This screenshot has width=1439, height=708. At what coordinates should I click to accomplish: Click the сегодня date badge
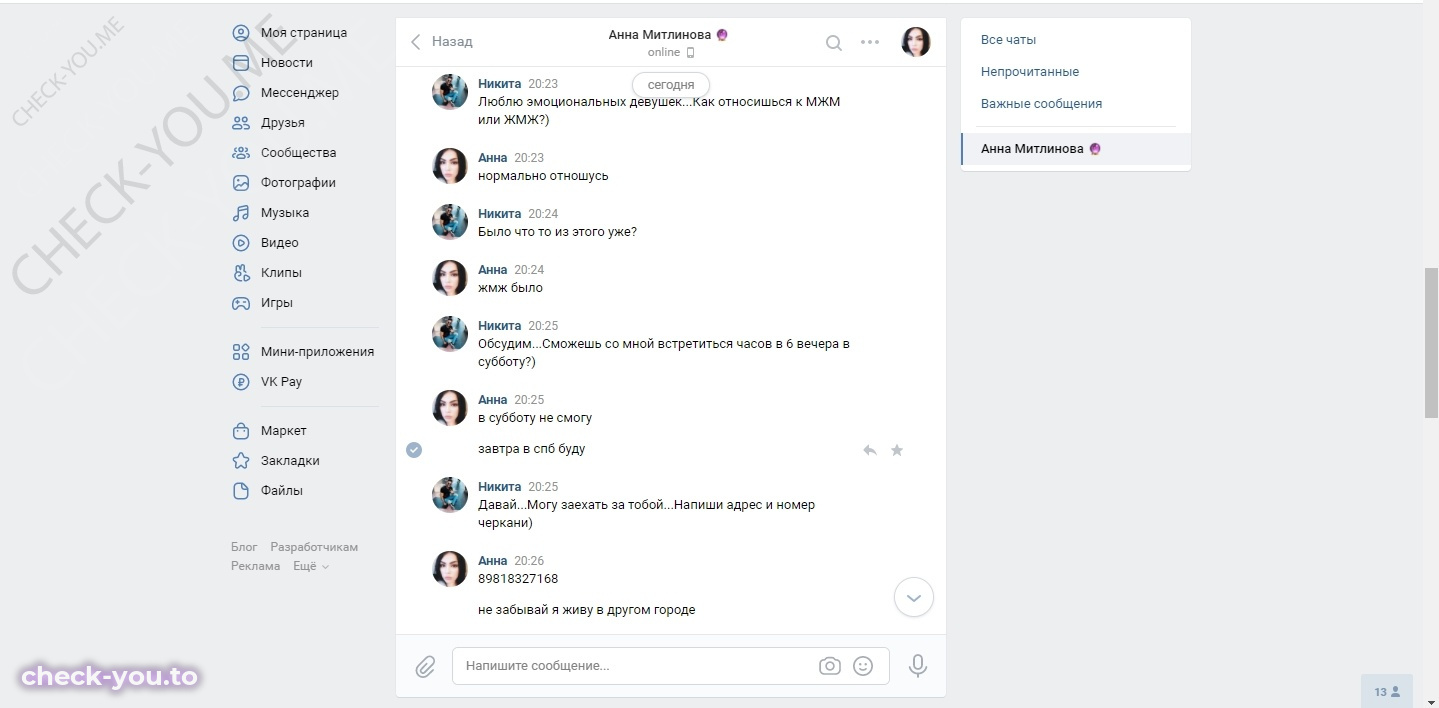coord(671,85)
